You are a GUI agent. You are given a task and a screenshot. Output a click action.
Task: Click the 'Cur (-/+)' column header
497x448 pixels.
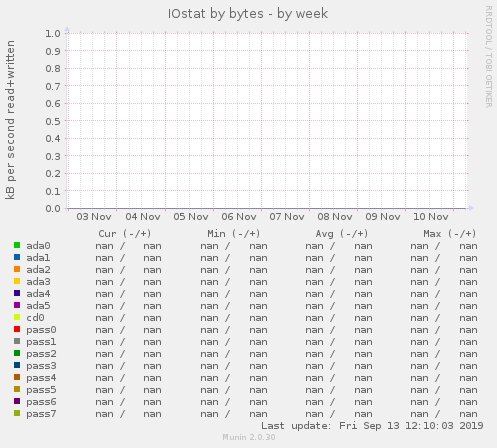(x=125, y=234)
